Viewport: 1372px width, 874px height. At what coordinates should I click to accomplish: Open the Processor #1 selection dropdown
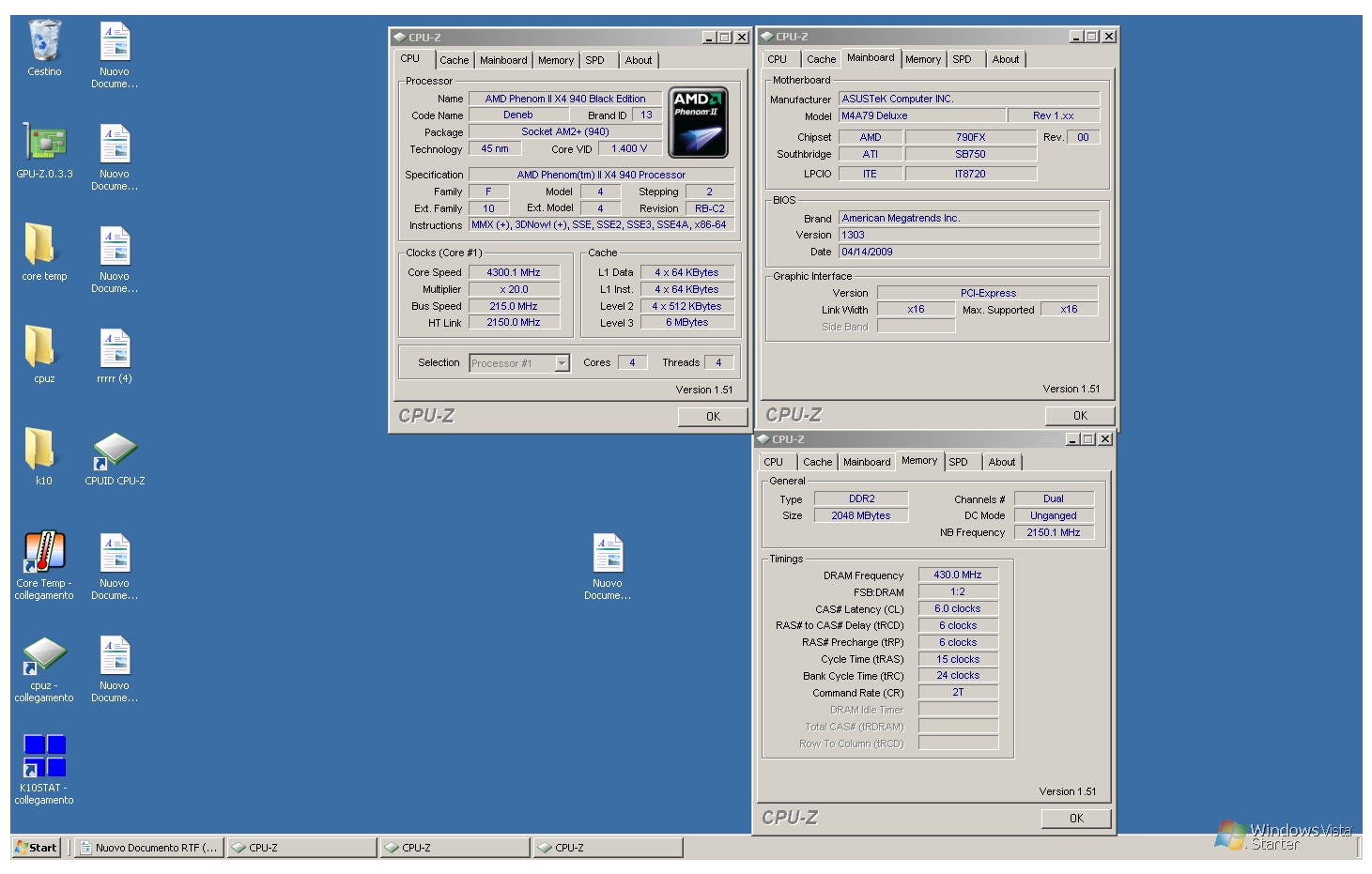point(563,363)
